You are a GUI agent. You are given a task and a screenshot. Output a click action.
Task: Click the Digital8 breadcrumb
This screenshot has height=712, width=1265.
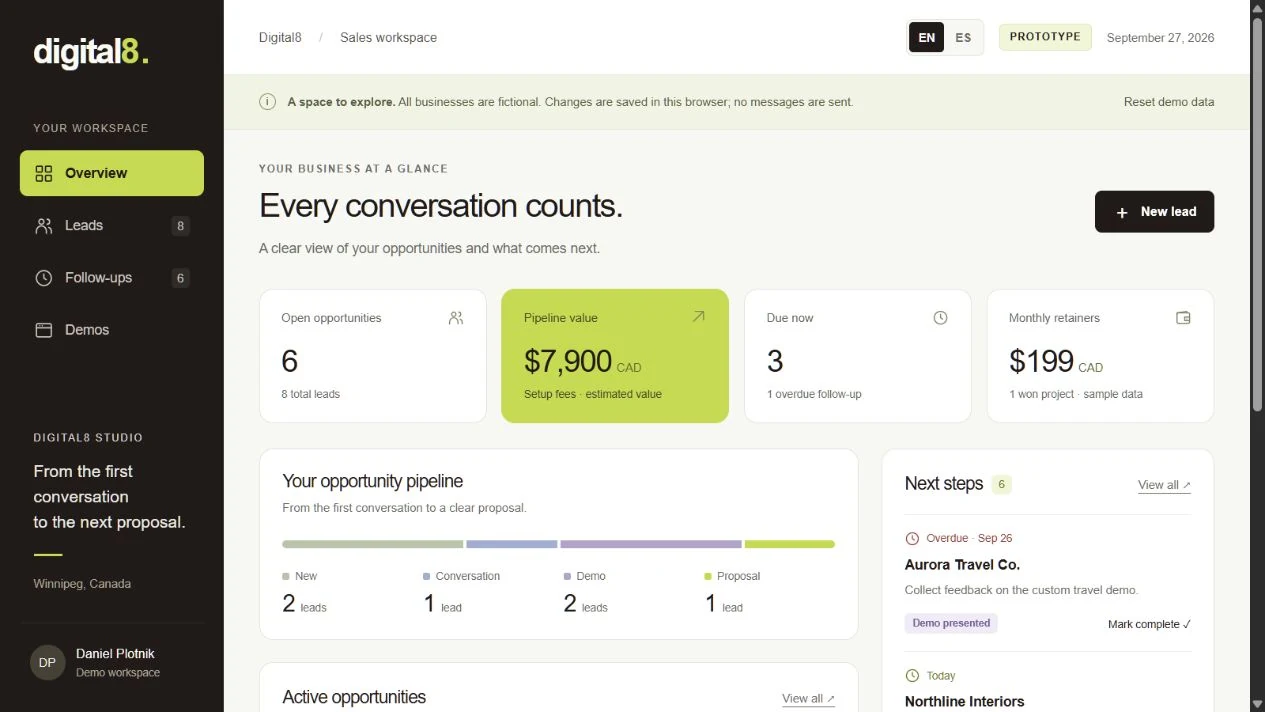[x=280, y=38]
